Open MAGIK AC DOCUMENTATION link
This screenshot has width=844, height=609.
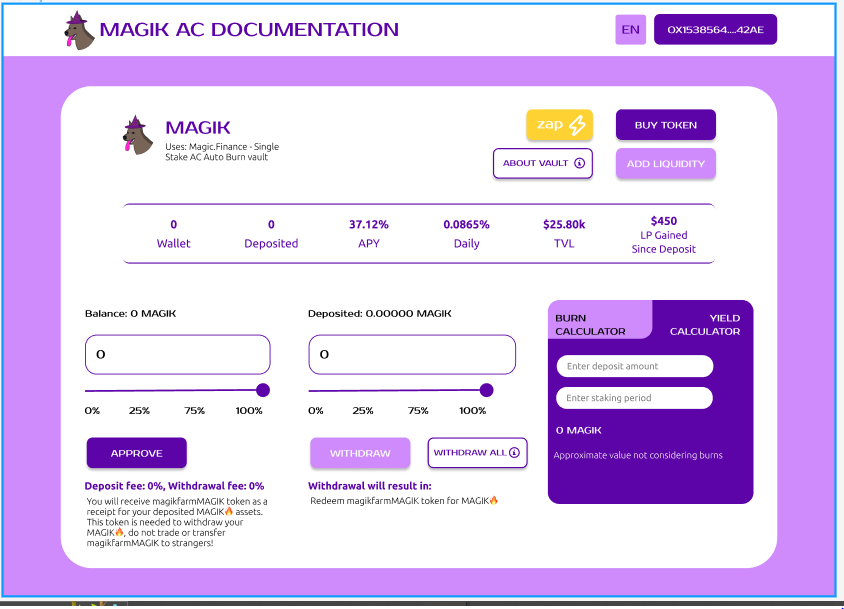click(249, 30)
